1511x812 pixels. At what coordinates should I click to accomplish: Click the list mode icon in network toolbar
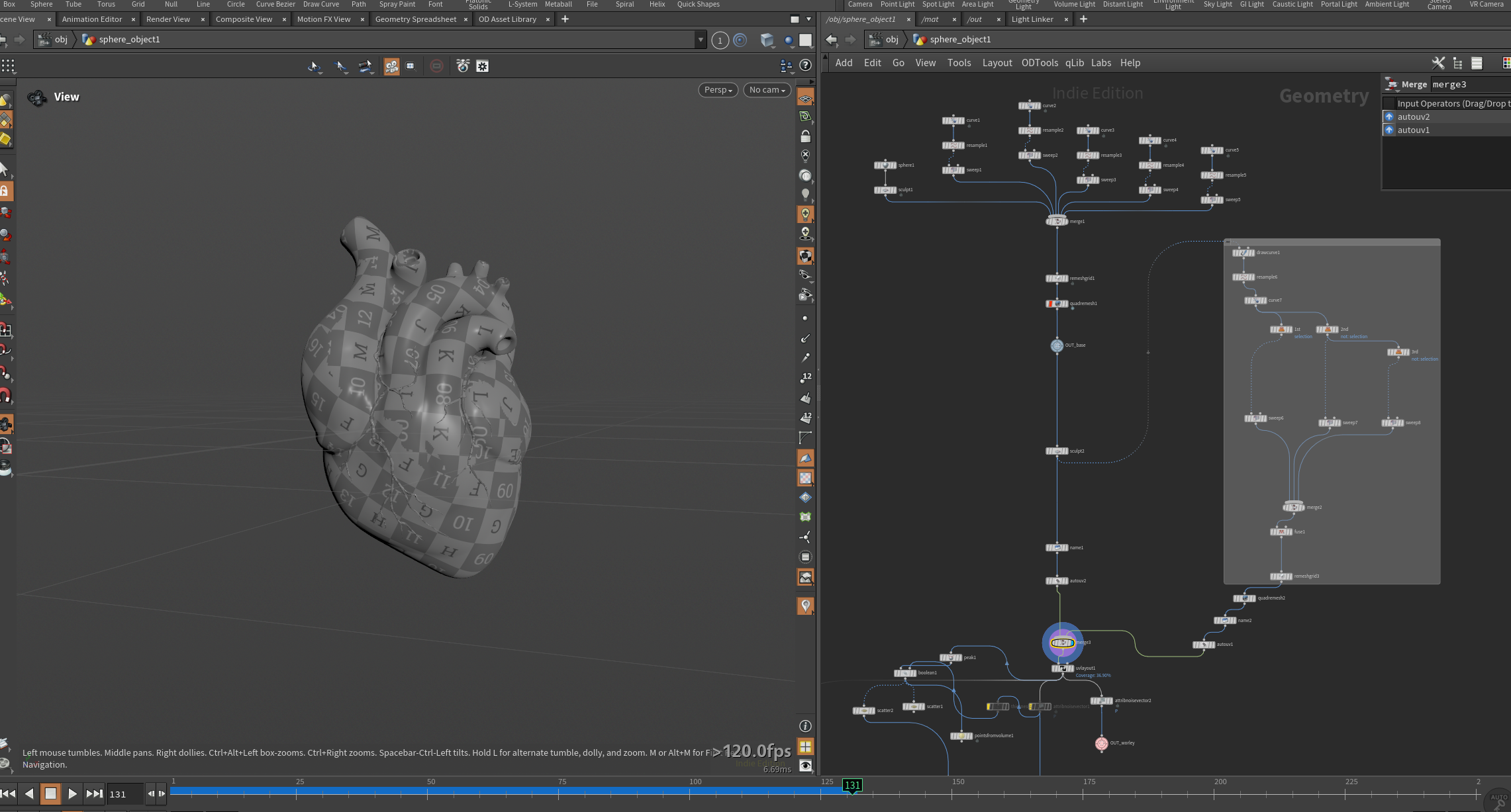tap(1477, 63)
